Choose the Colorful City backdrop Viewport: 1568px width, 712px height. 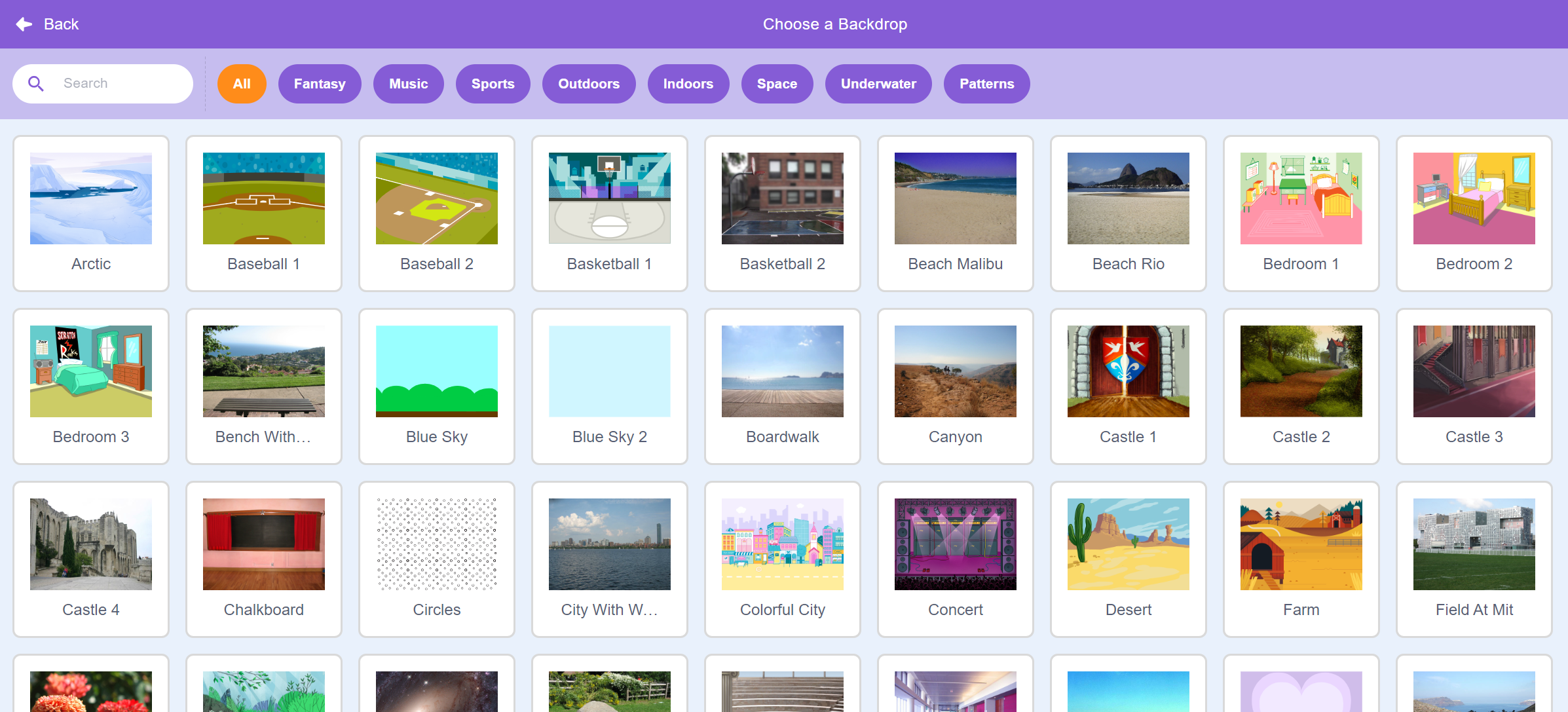pyautogui.click(x=783, y=559)
